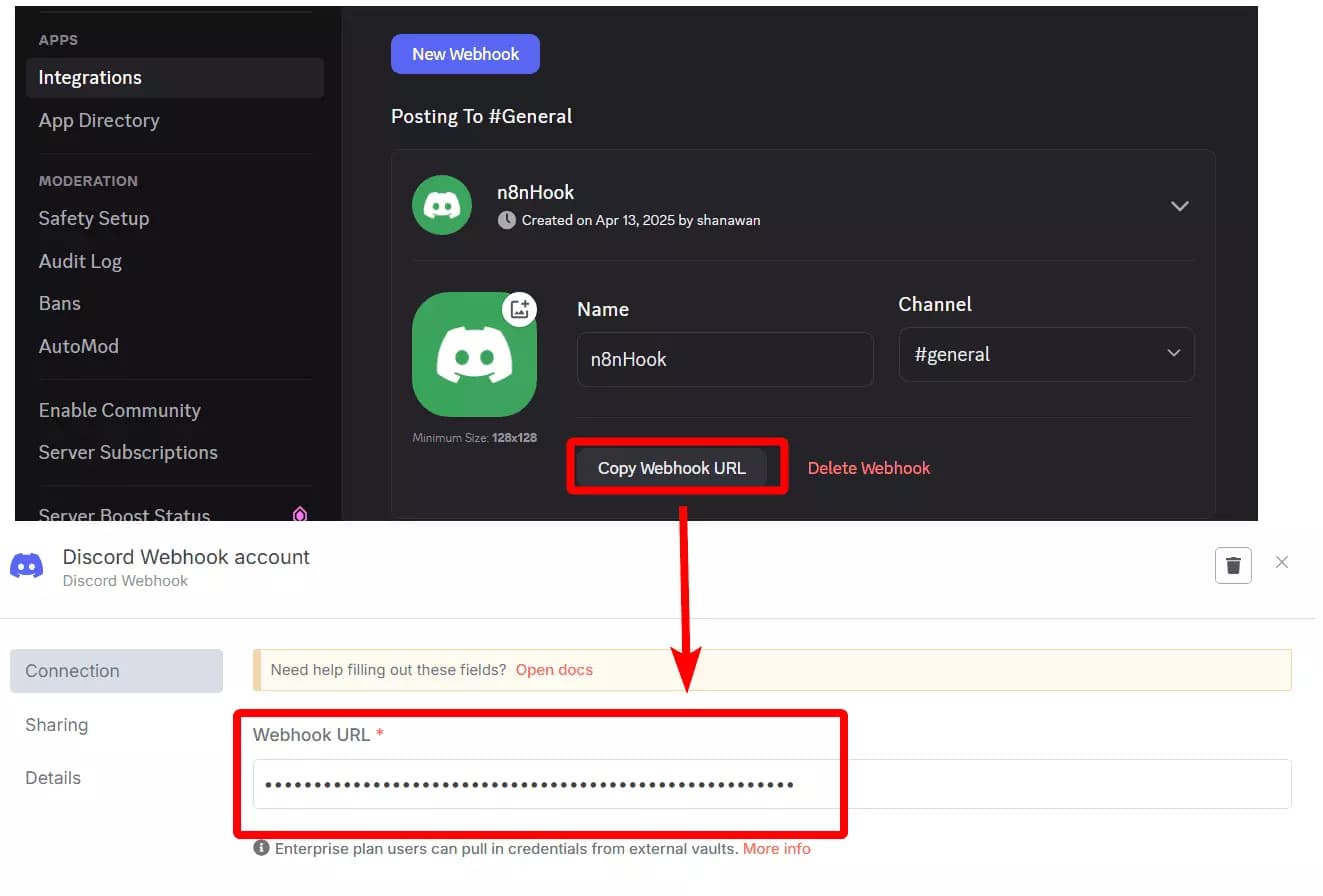Click the Copy Webhook URL button

point(672,468)
